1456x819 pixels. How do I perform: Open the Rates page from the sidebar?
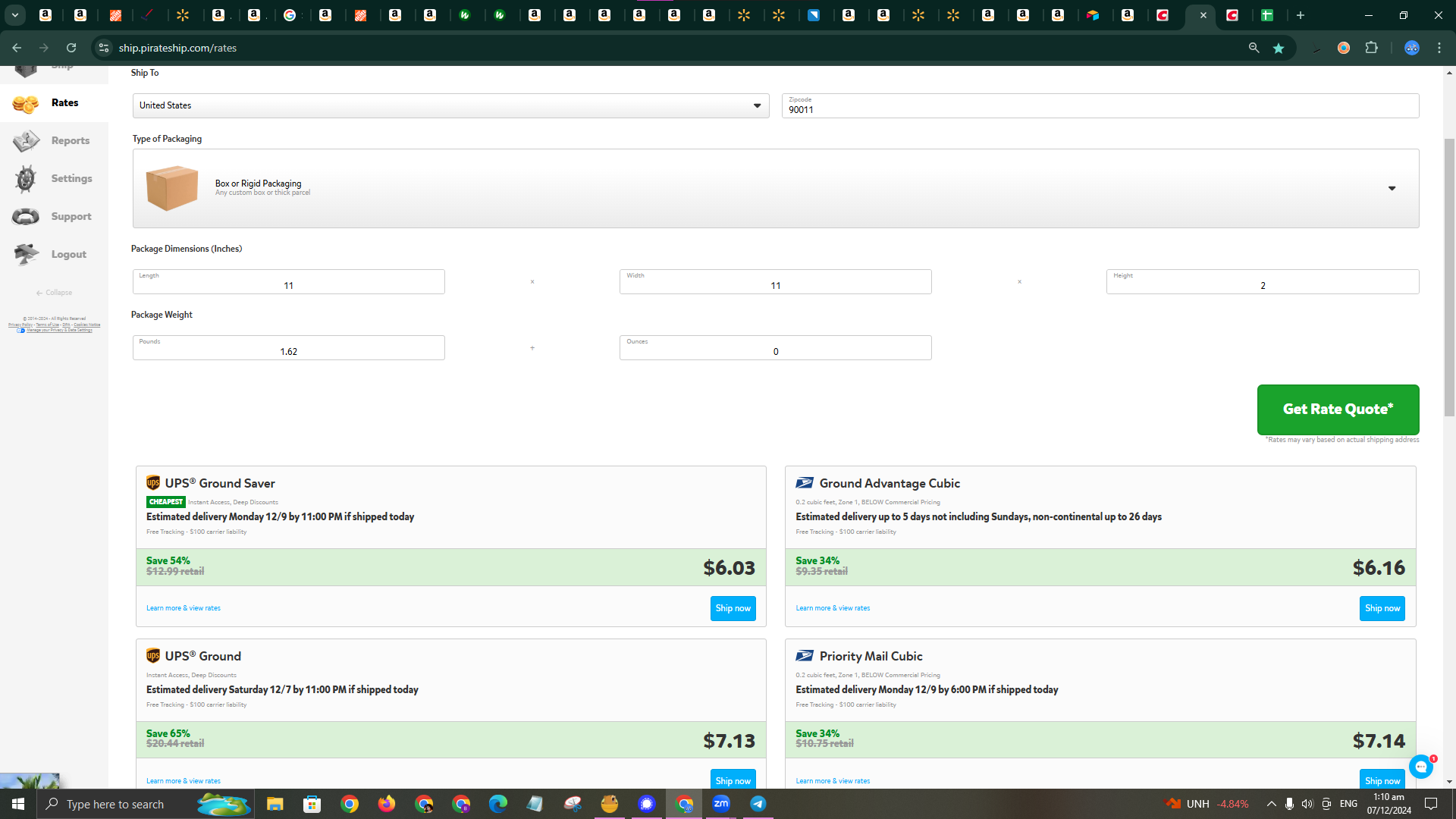point(54,103)
